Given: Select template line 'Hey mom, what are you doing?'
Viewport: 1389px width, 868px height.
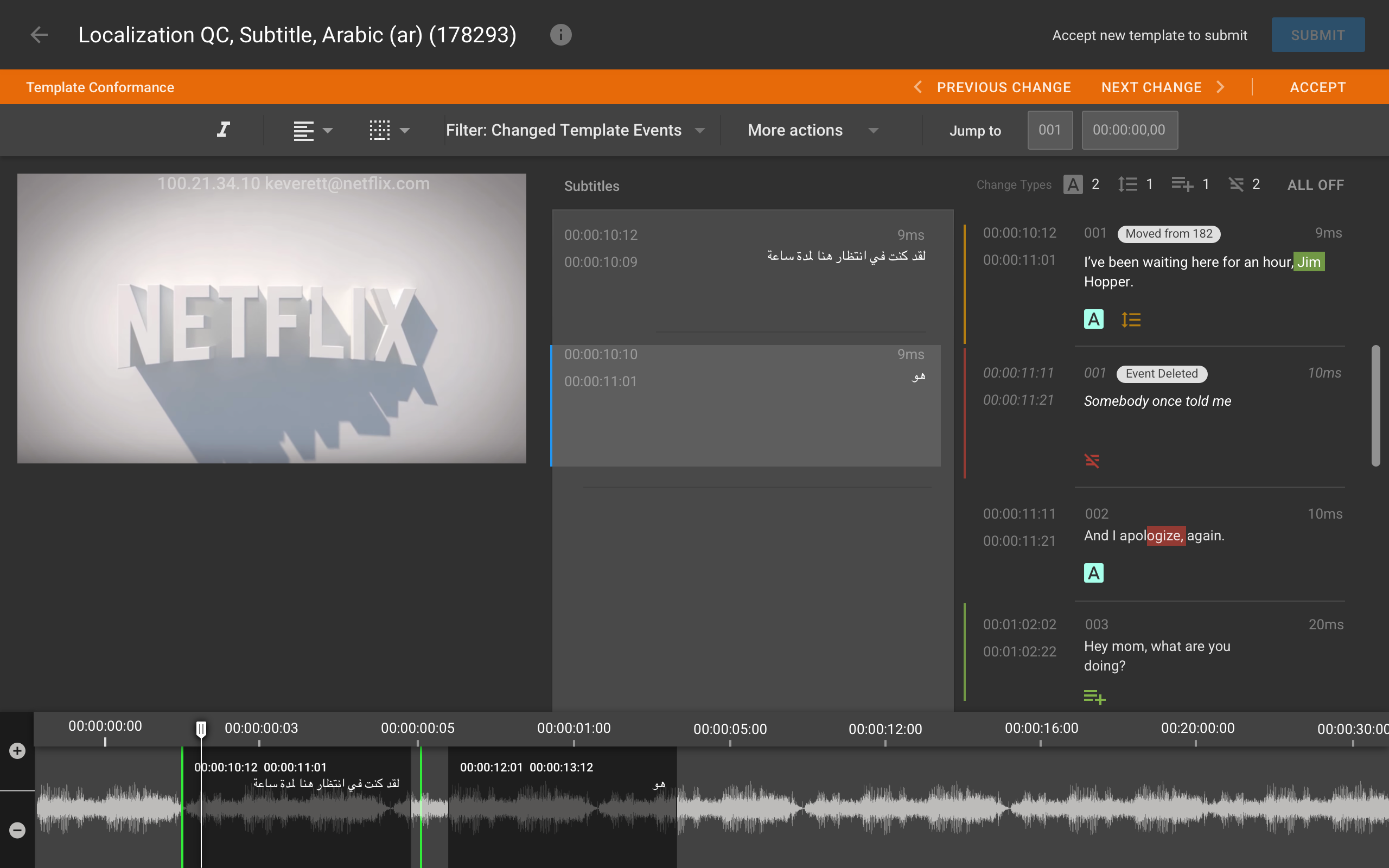Looking at the screenshot, I should pyautogui.click(x=1157, y=655).
